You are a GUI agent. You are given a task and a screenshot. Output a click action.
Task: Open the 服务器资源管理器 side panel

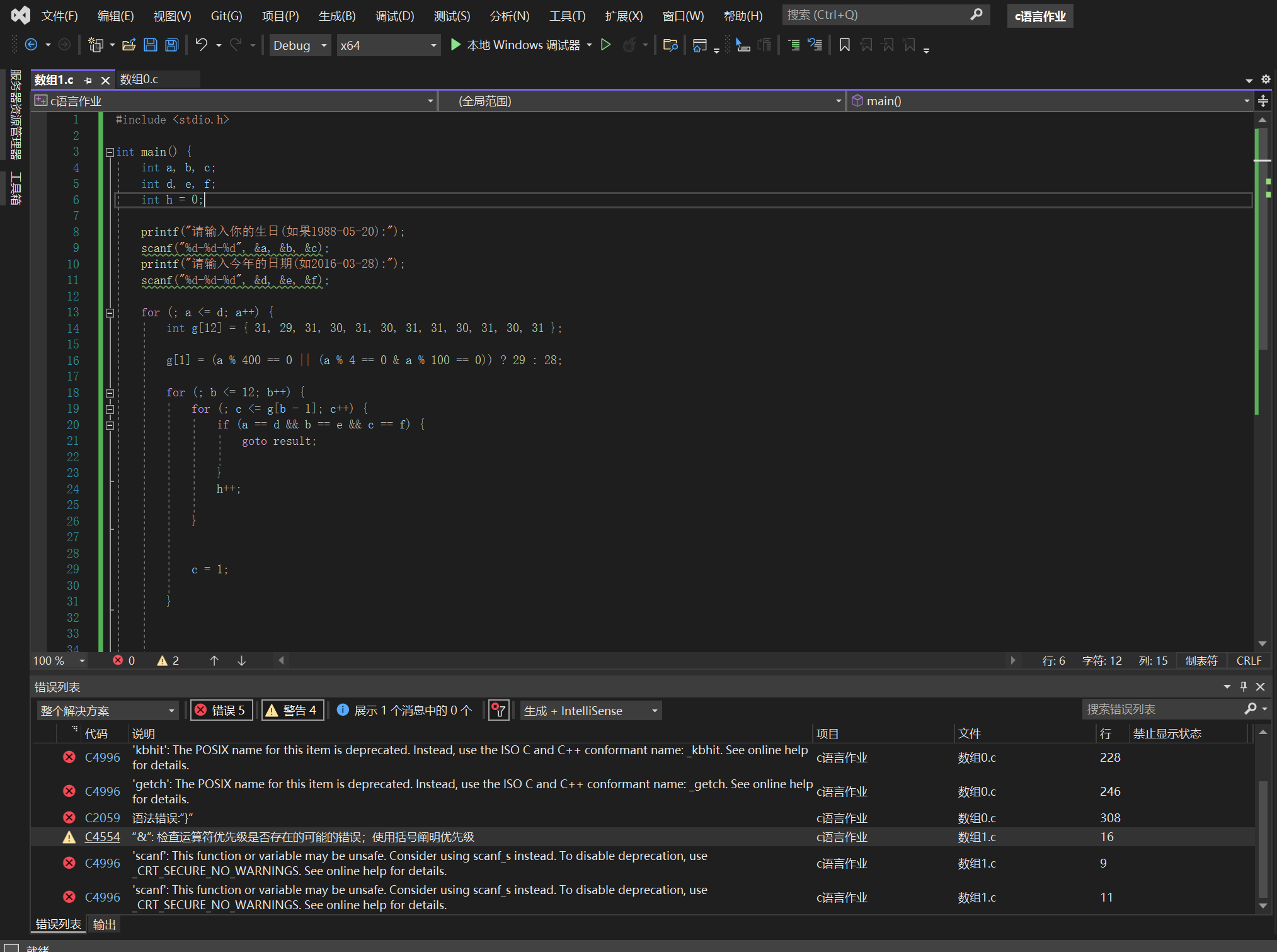coord(16,114)
